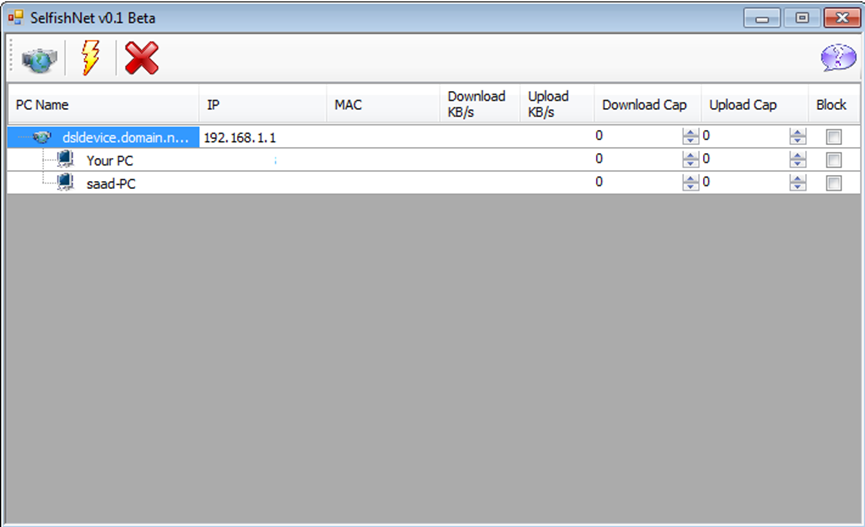Click the router icon beside dsldevice.domain

(42, 137)
